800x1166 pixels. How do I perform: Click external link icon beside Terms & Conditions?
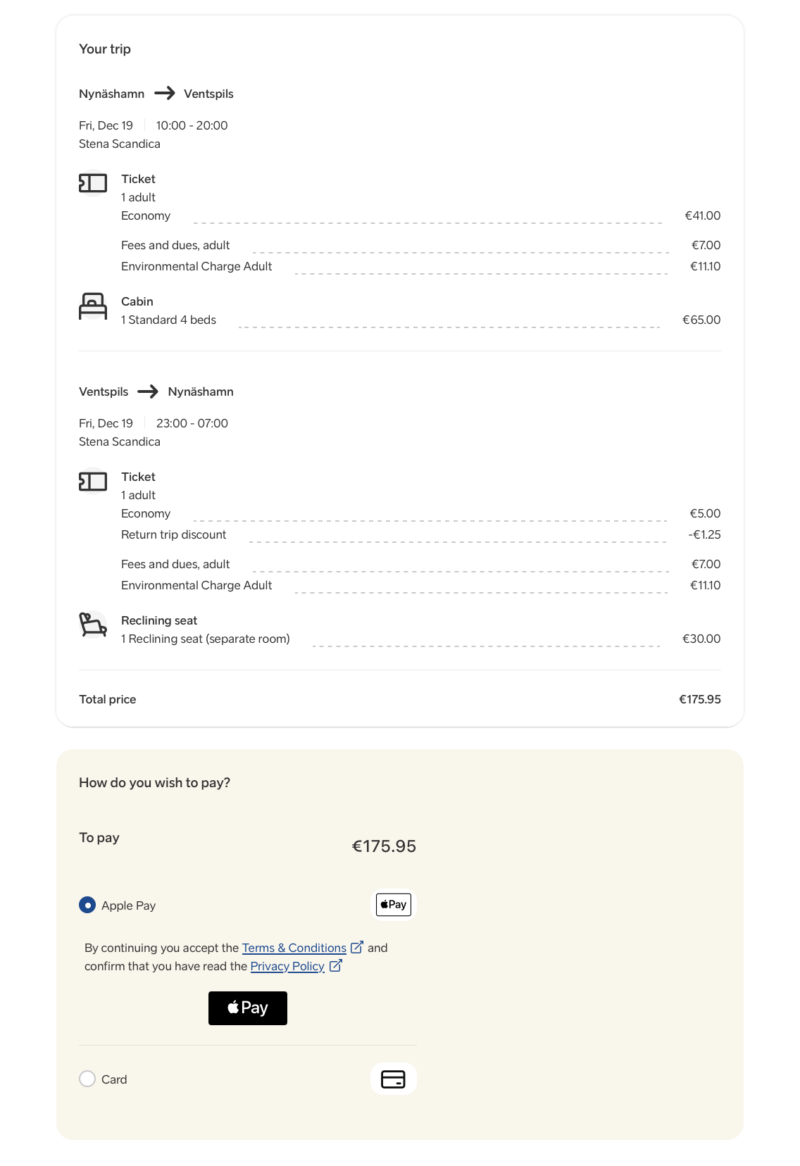click(x=356, y=947)
